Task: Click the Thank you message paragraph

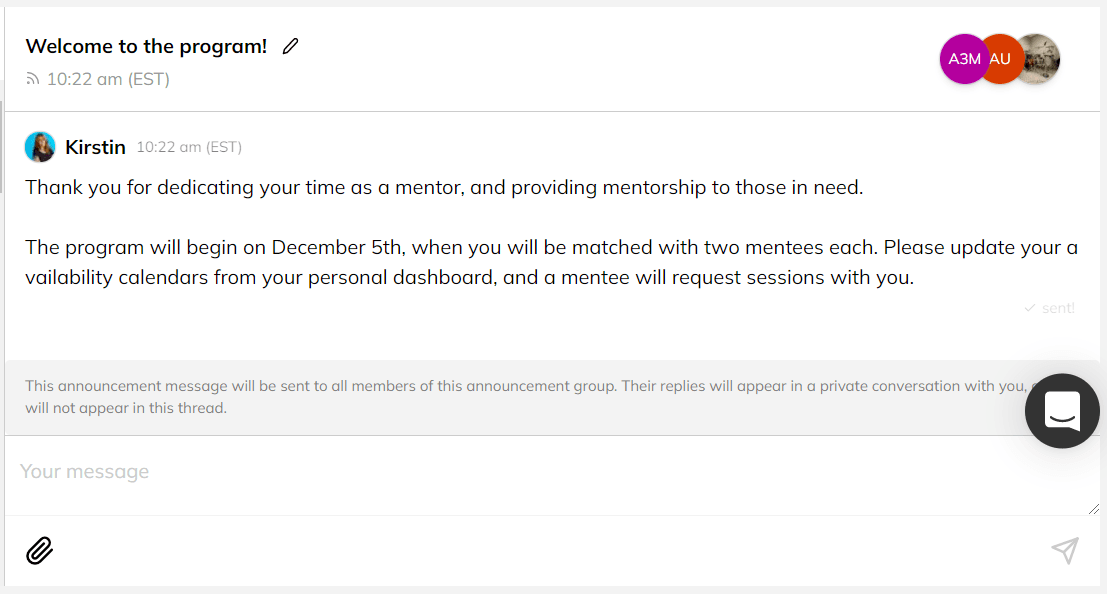Action: coord(444,187)
